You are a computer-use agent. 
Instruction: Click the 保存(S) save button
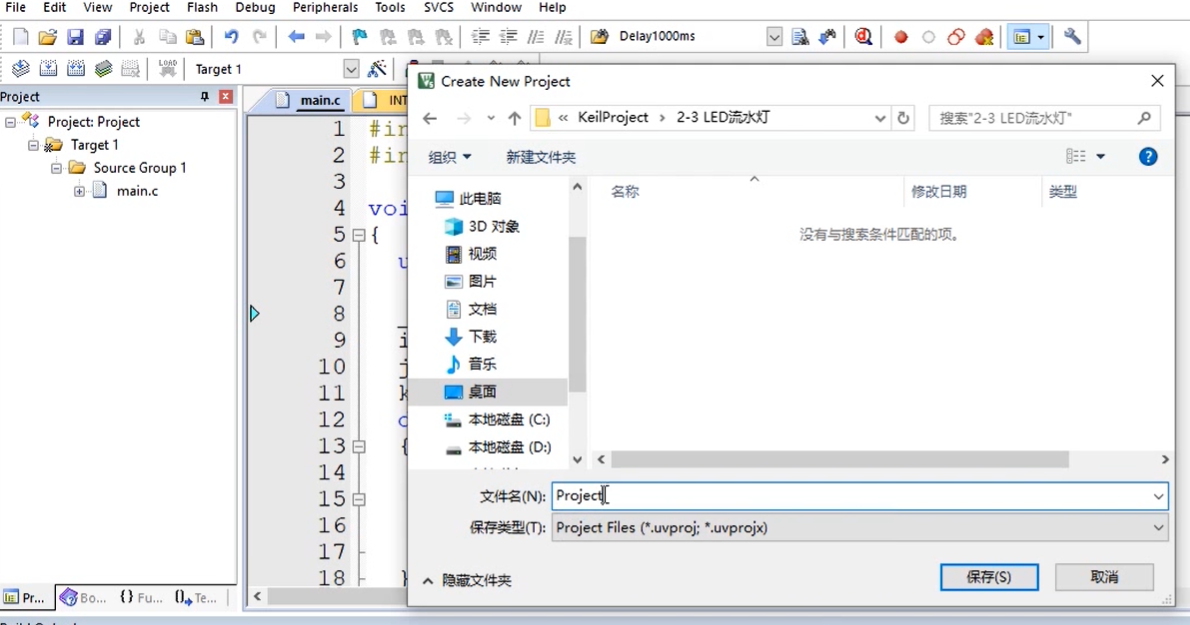pos(989,577)
